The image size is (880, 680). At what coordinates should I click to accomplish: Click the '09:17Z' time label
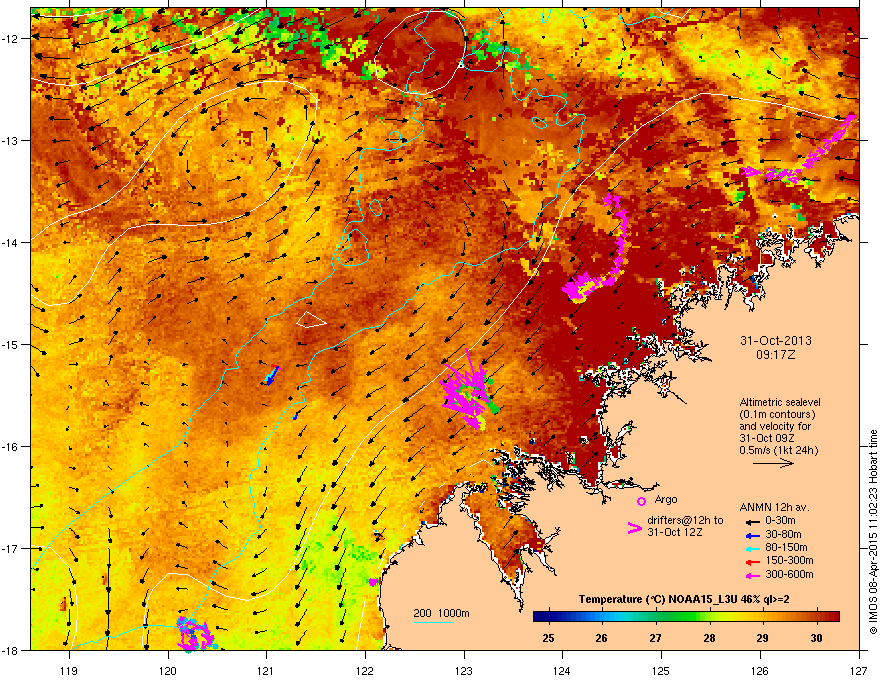tap(776, 355)
